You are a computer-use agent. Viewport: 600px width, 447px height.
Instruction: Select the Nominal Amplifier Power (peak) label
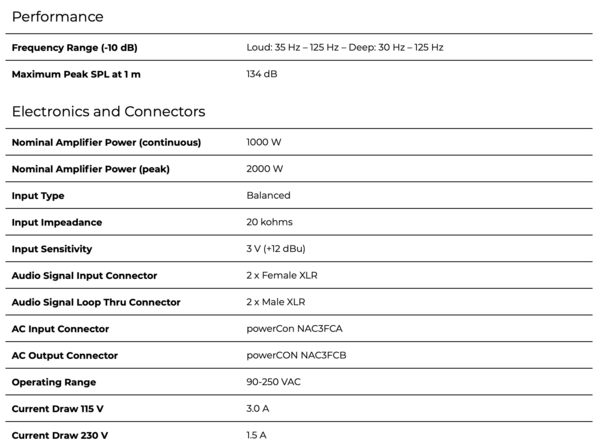click(x=91, y=169)
